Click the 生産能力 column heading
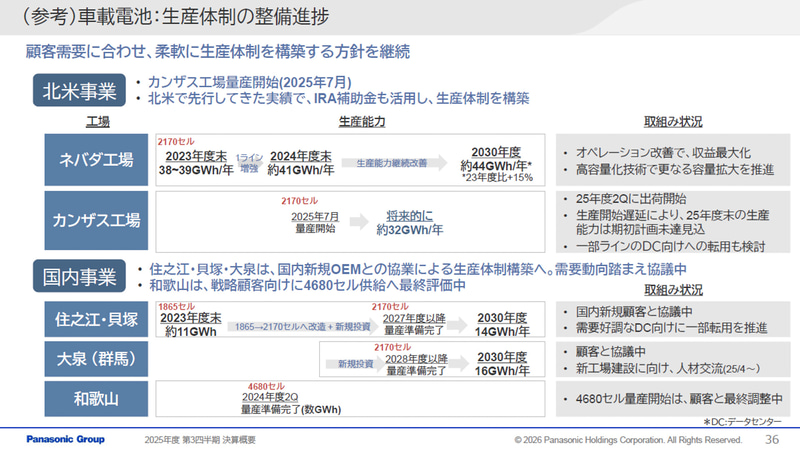This screenshot has height=449, width=800. (362, 121)
